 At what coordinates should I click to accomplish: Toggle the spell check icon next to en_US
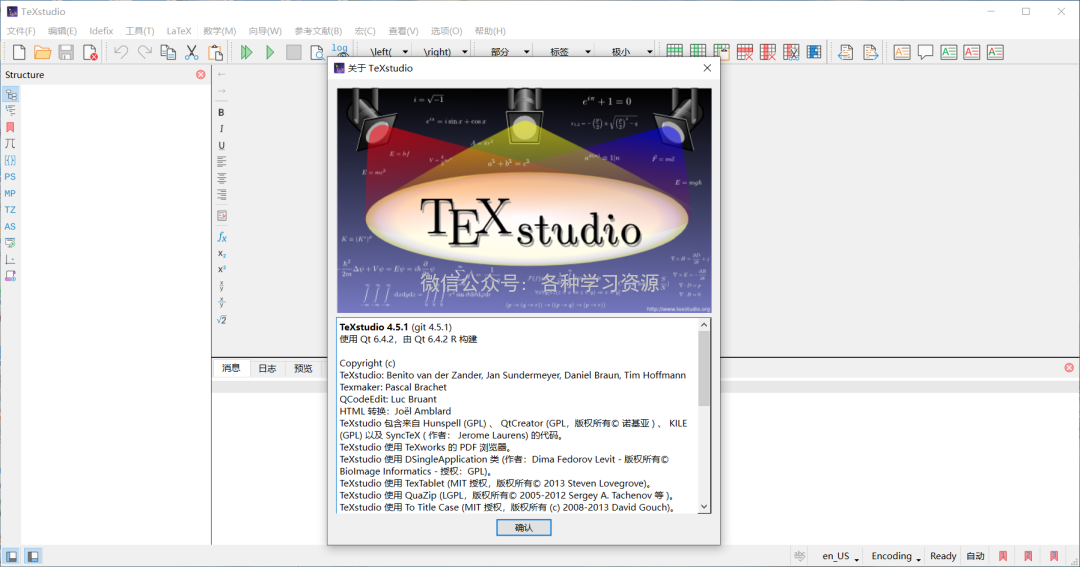800,555
